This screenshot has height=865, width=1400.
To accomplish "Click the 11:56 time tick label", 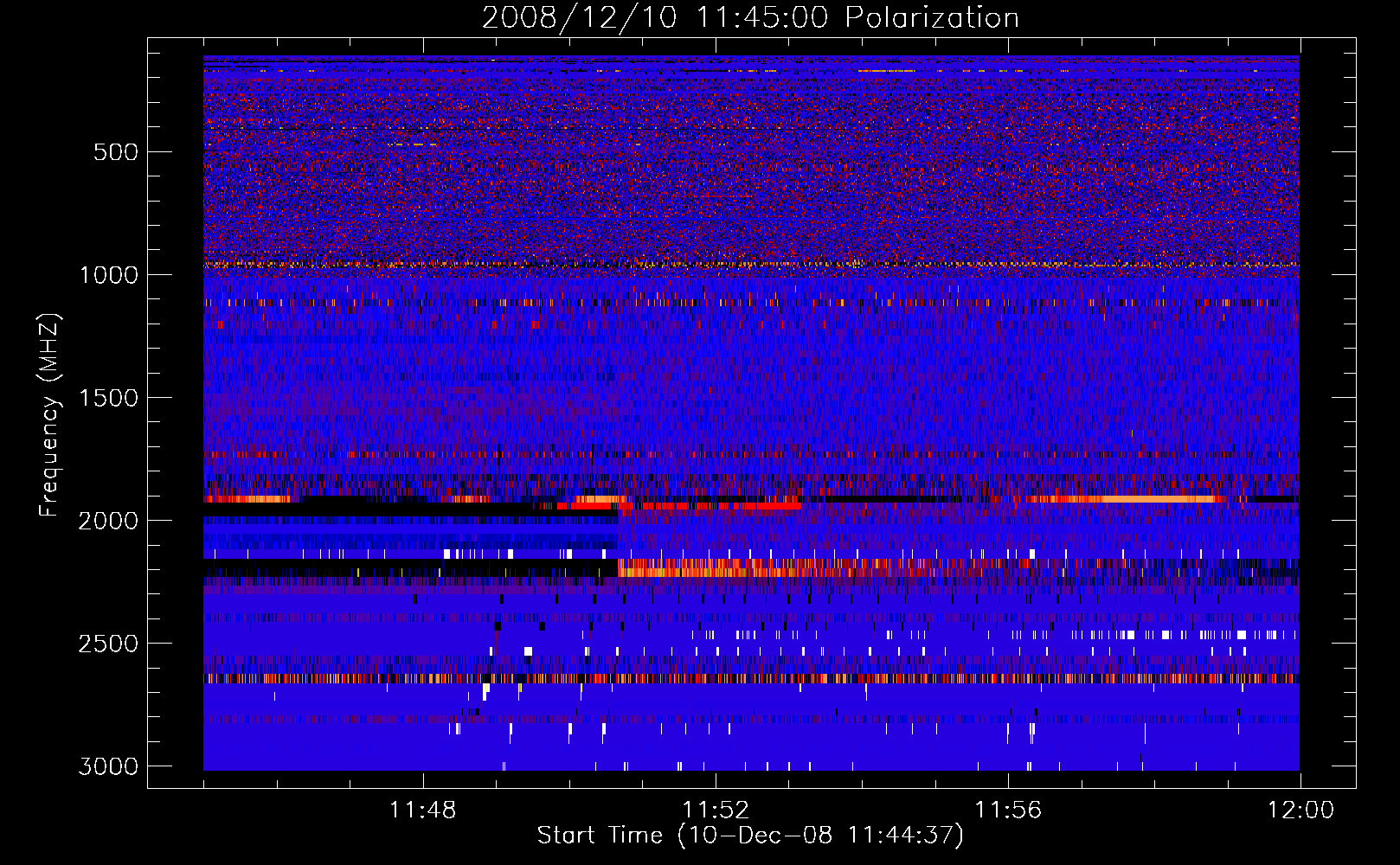I will click(x=1008, y=811).
